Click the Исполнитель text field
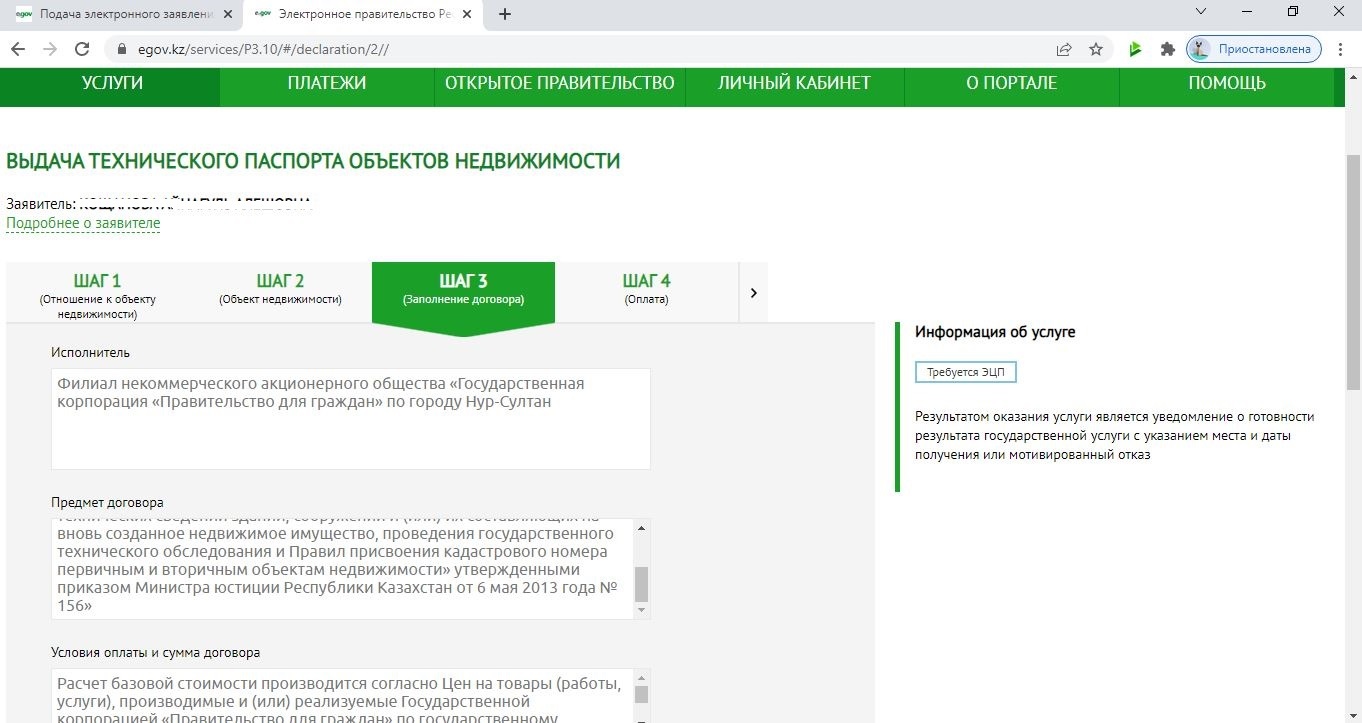 351,419
